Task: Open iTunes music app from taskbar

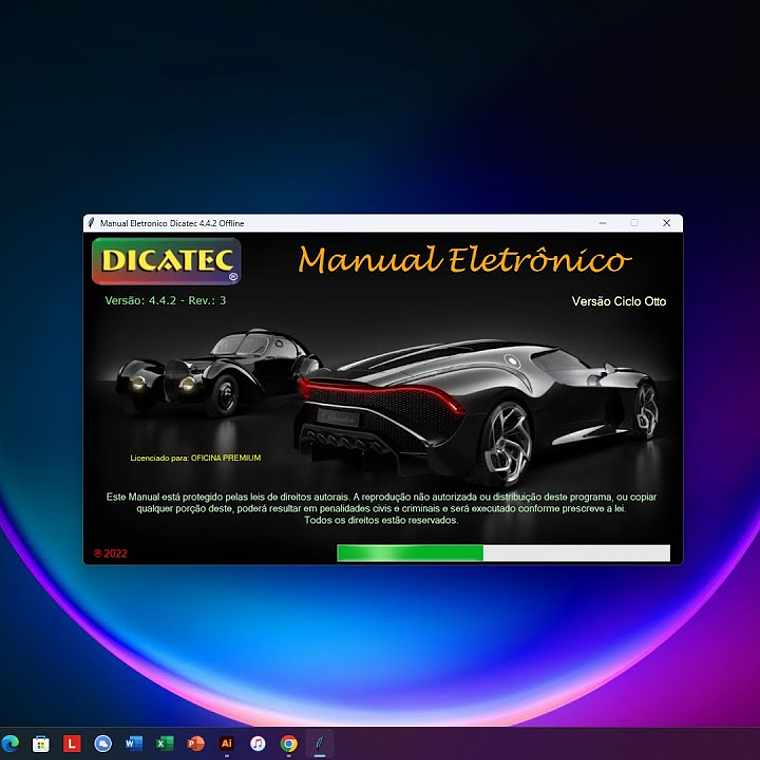Action: (258, 743)
